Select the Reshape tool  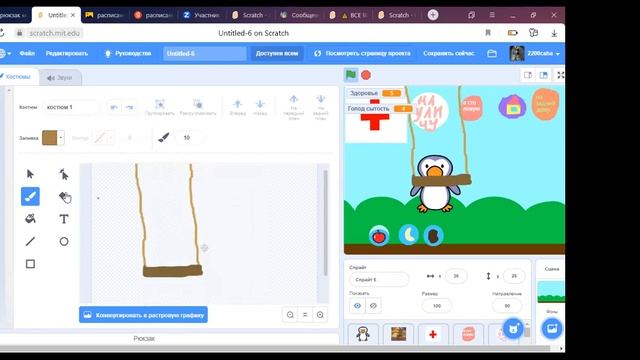64,174
